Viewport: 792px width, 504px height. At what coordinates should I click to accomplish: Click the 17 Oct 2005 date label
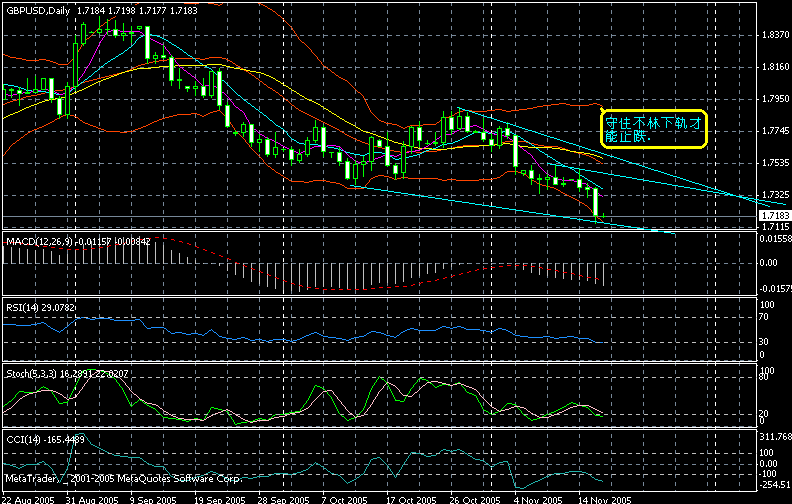pyautogui.click(x=412, y=499)
